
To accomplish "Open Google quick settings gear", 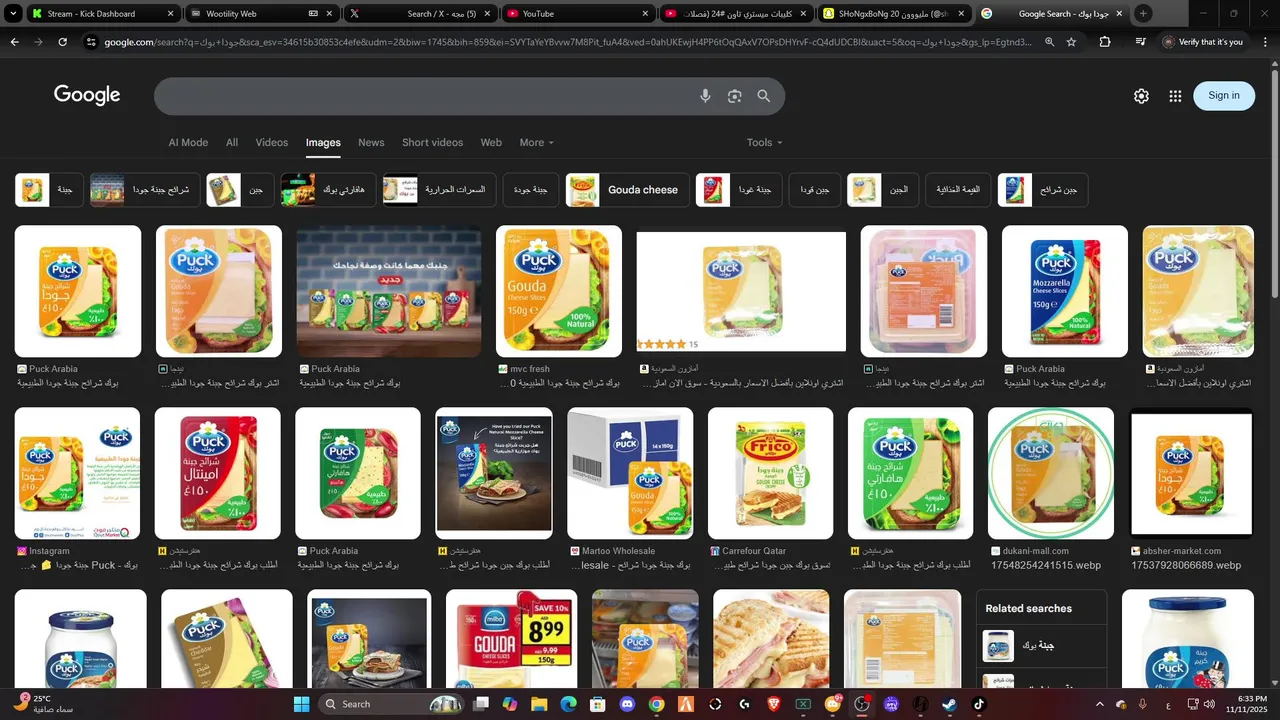I will point(1141,96).
